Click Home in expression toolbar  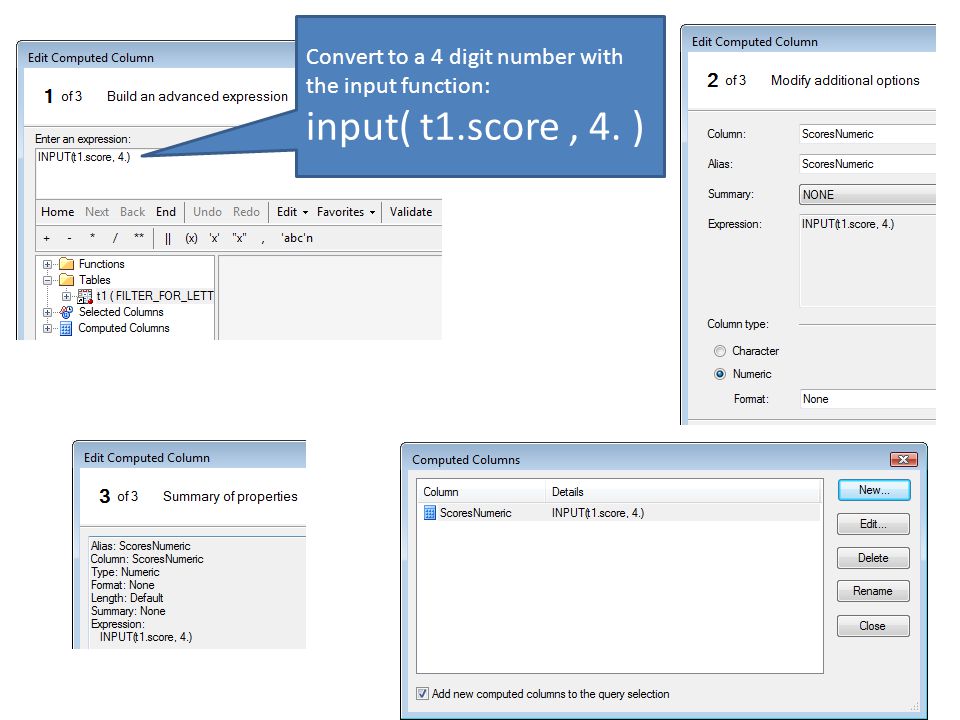(58, 212)
